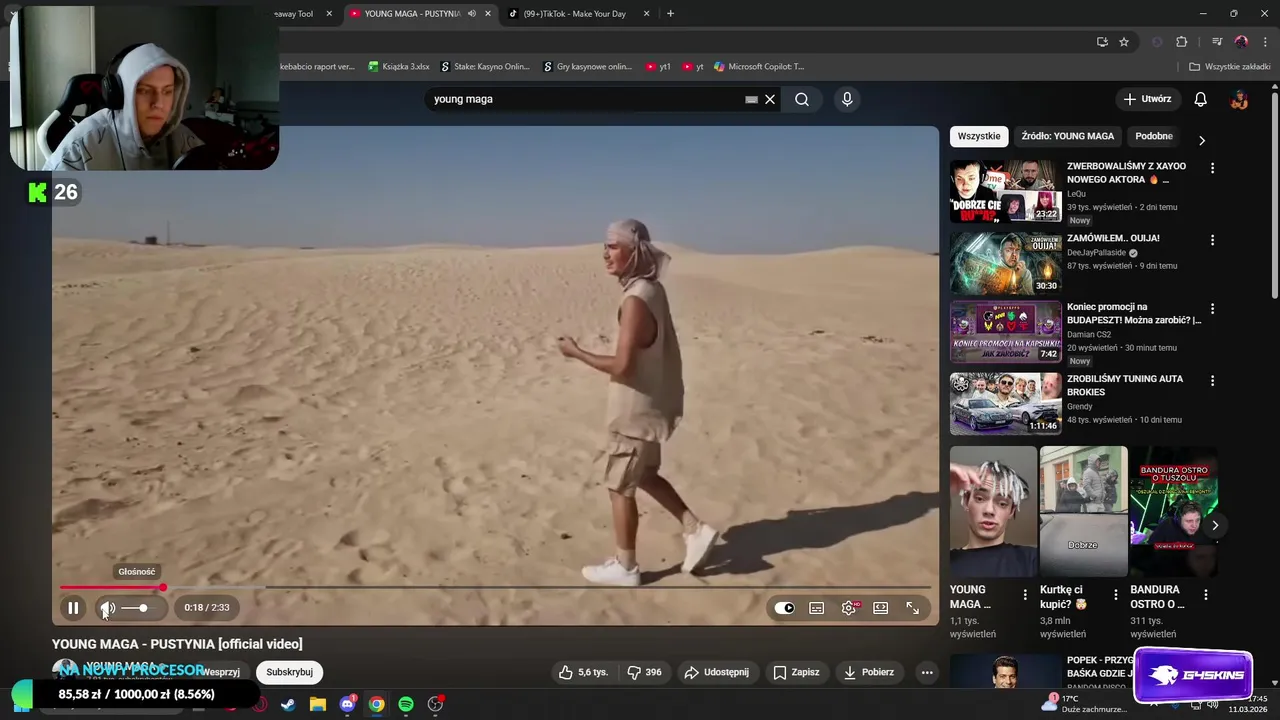Download the video with Pobierz
Viewport: 1280px width, 720px height.
(869, 672)
